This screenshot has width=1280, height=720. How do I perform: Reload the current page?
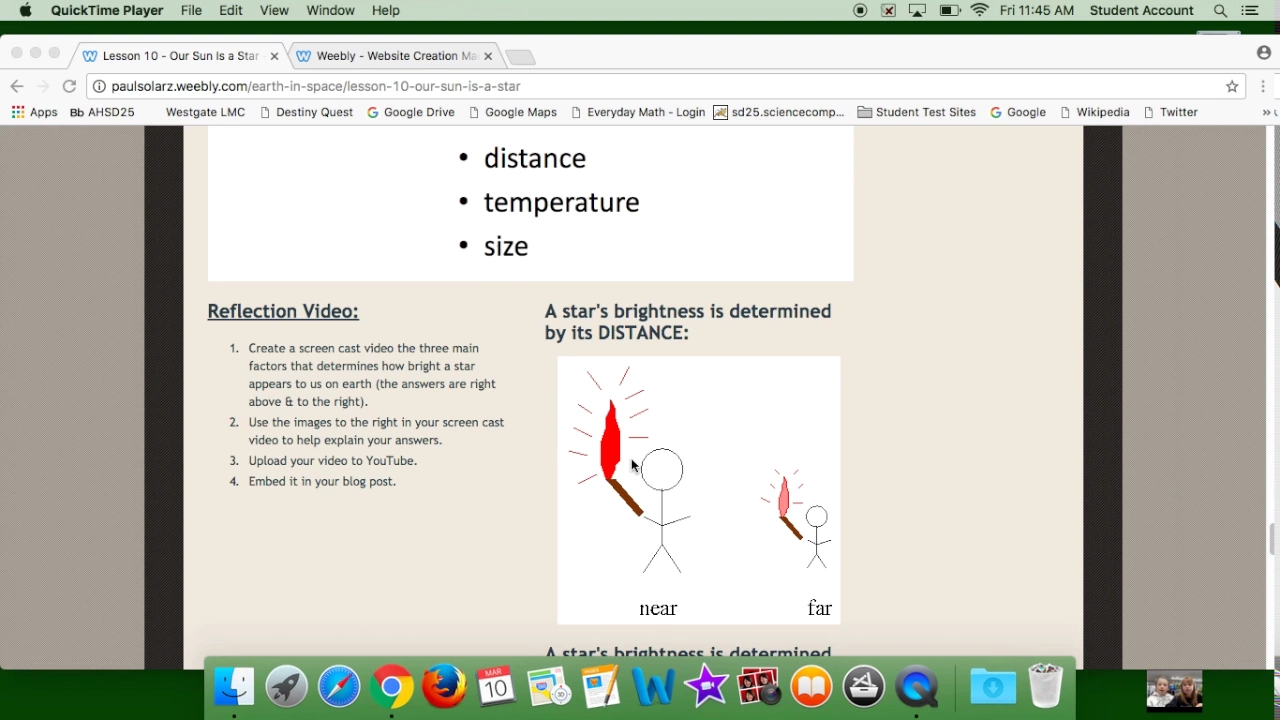click(69, 86)
